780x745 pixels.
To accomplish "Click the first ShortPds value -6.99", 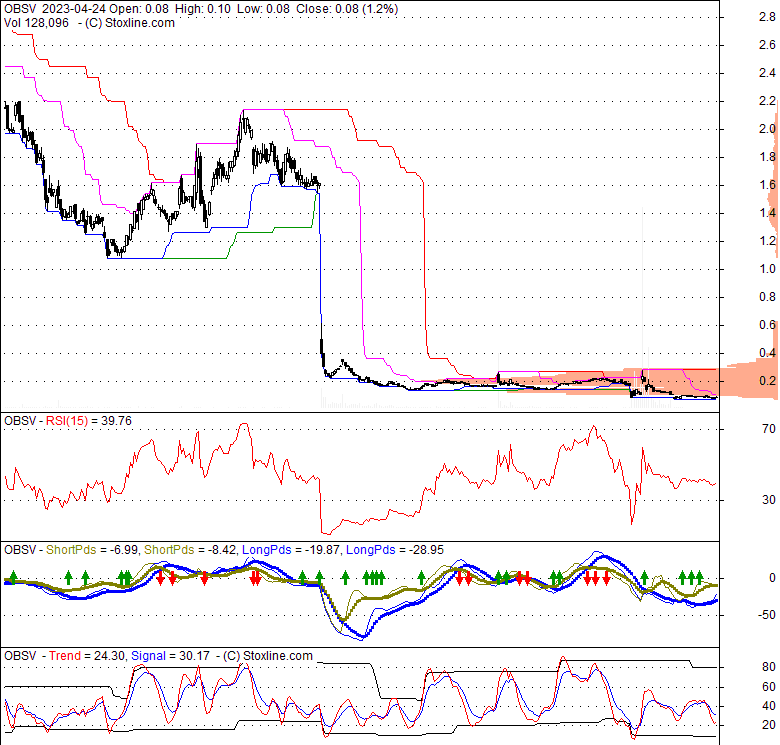I will pyautogui.click(x=123, y=550).
